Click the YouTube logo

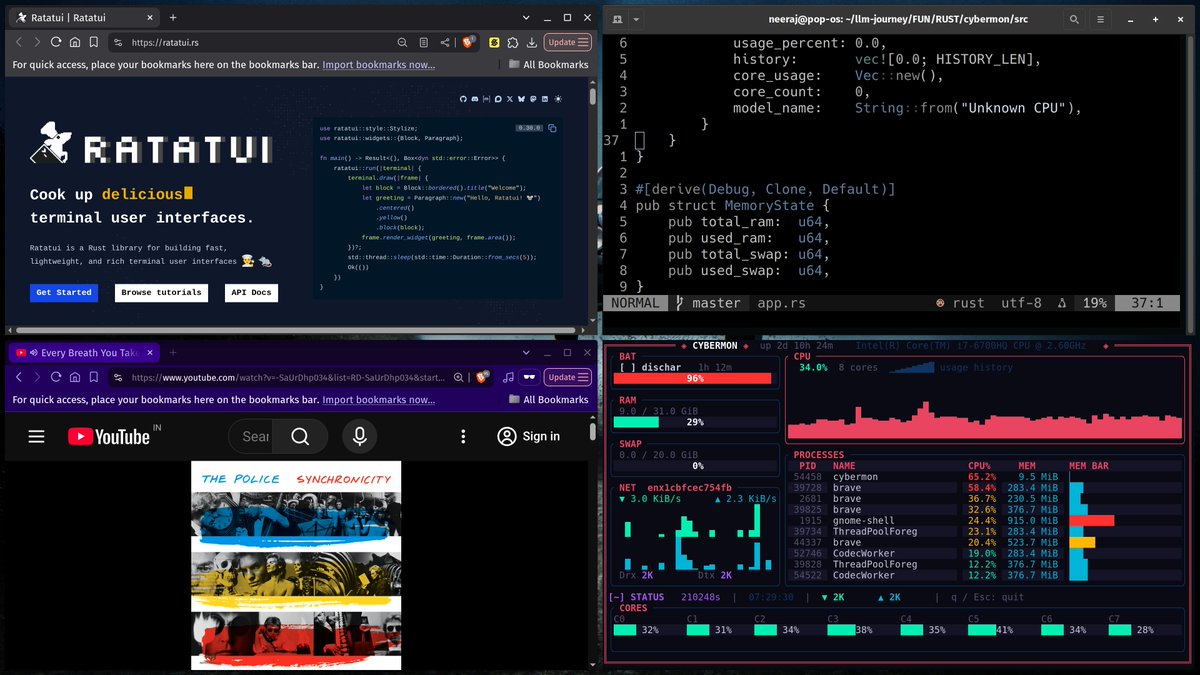(109, 436)
